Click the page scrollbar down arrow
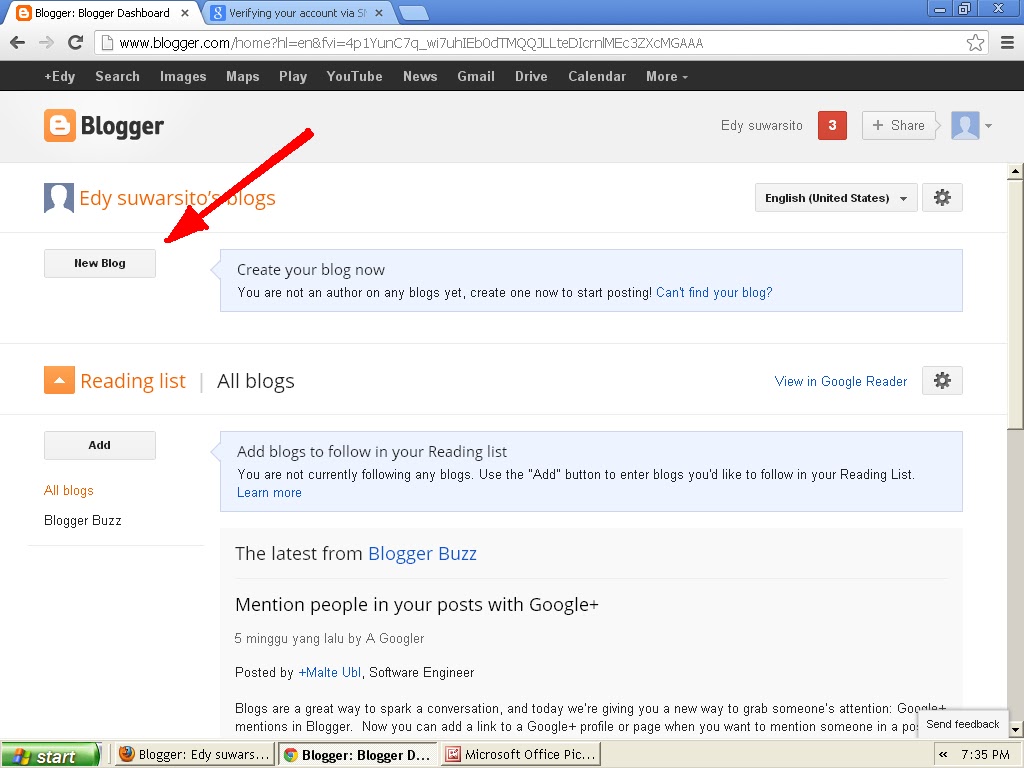This screenshot has height=768, width=1024. [x=1015, y=729]
